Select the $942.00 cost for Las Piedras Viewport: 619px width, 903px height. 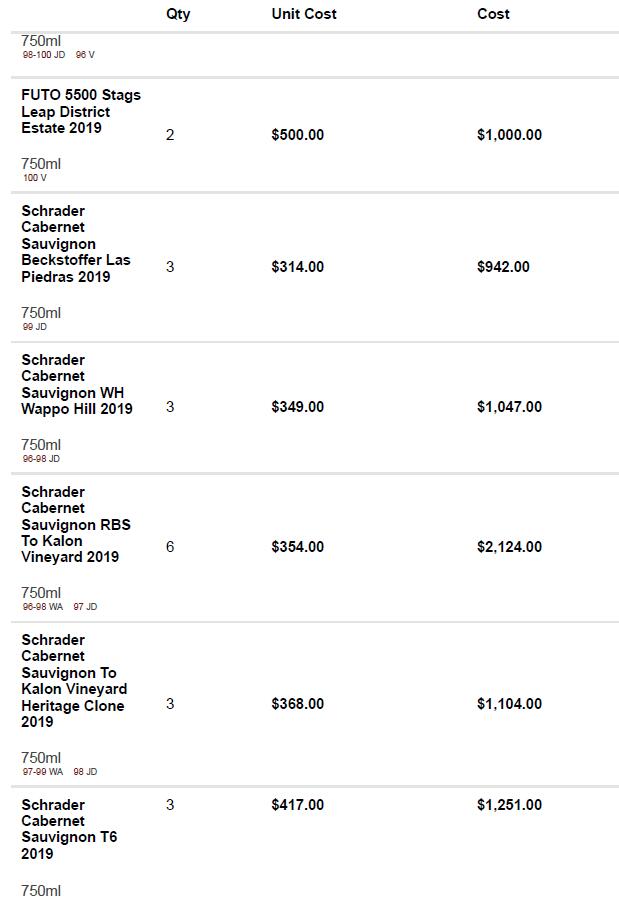503,267
